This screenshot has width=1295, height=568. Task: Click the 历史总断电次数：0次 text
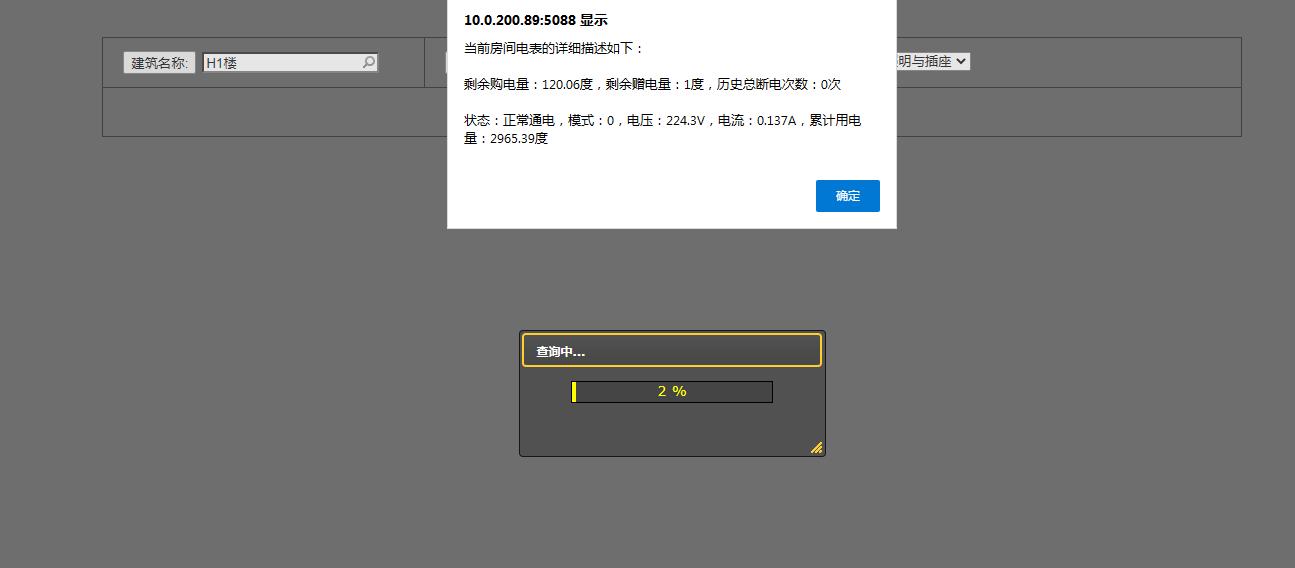(x=779, y=84)
